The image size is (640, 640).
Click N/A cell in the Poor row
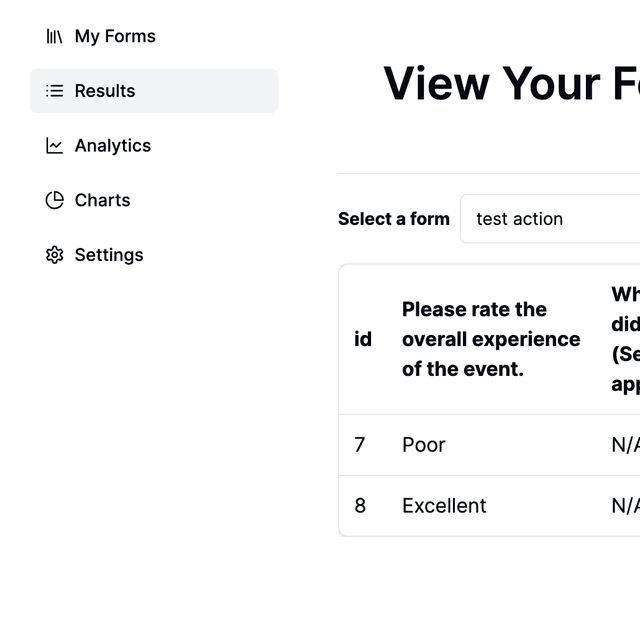626,445
